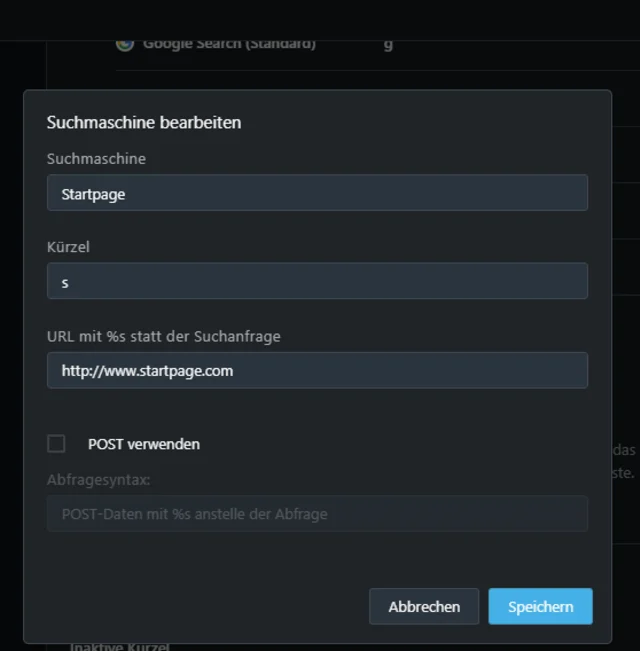
Task: Click the 'Inaktive Kürzel' heading below dialog
Action: [119, 647]
